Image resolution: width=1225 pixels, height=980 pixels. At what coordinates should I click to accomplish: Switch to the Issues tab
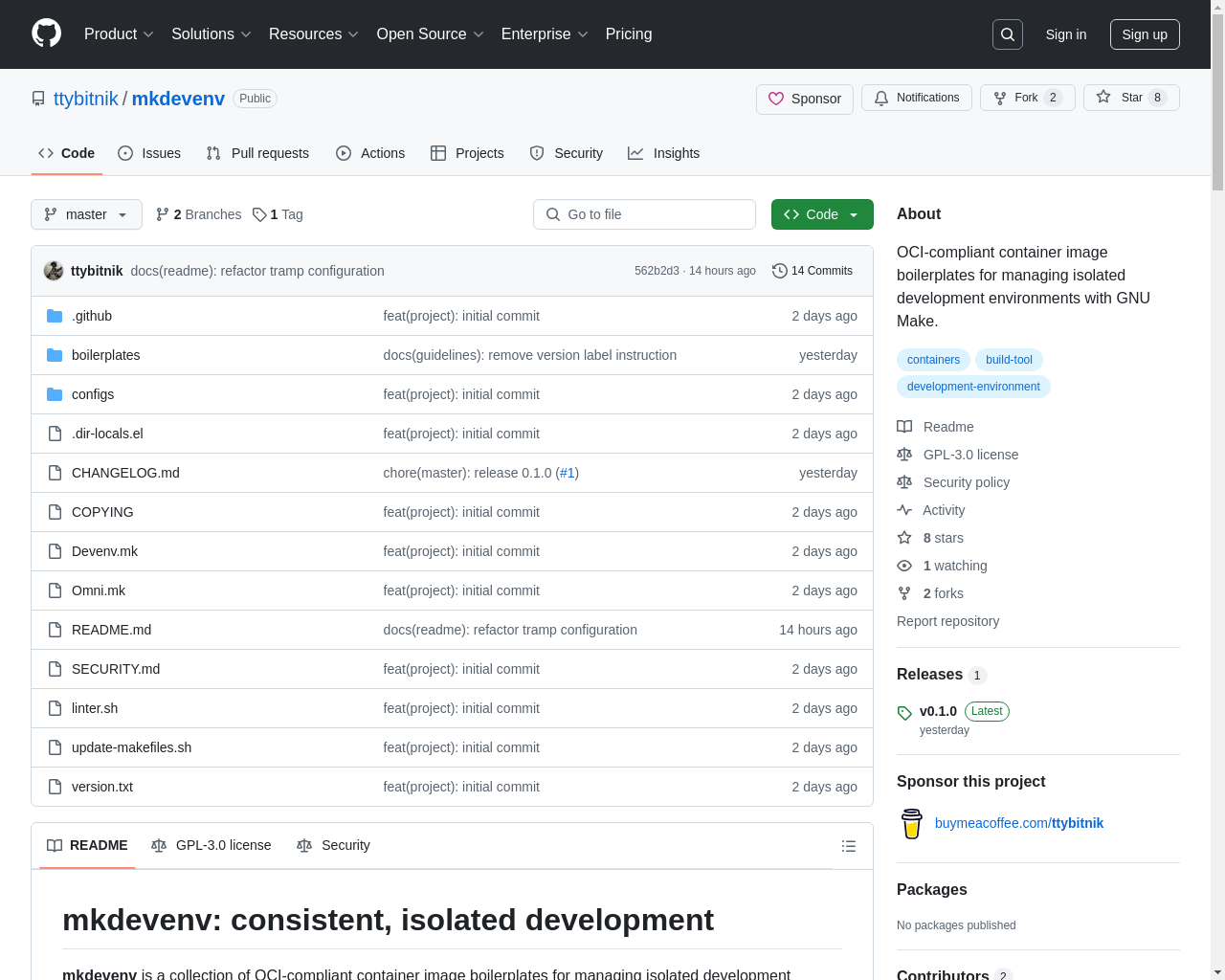tap(149, 153)
